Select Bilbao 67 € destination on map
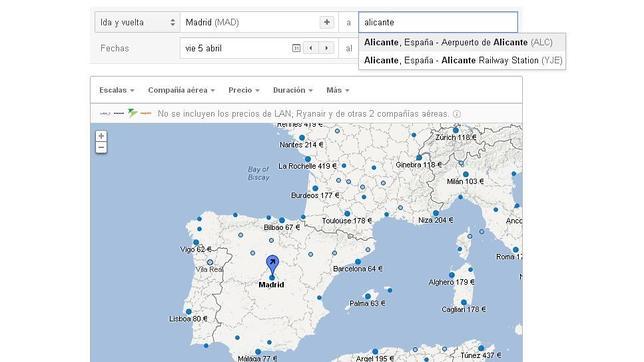This screenshot has width=644, height=362. (x=282, y=227)
